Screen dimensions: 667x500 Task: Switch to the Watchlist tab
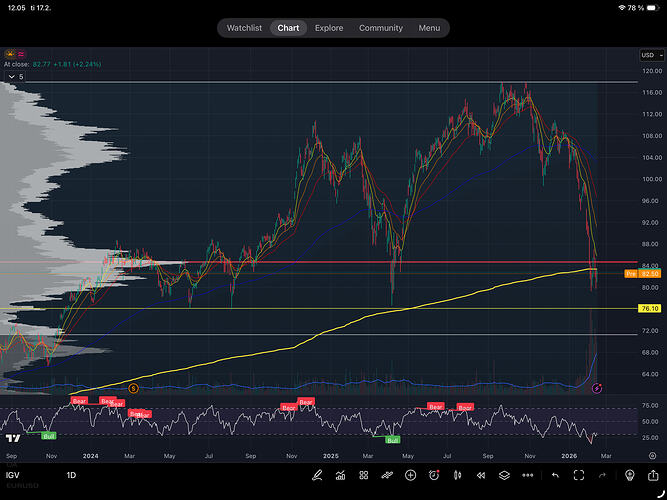pos(244,28)
